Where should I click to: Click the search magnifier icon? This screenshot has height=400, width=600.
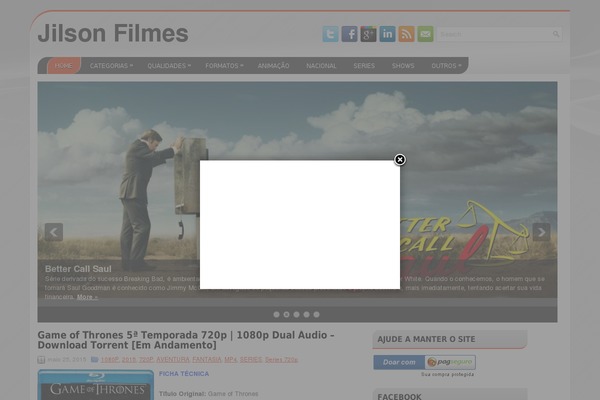coord(556,34)
